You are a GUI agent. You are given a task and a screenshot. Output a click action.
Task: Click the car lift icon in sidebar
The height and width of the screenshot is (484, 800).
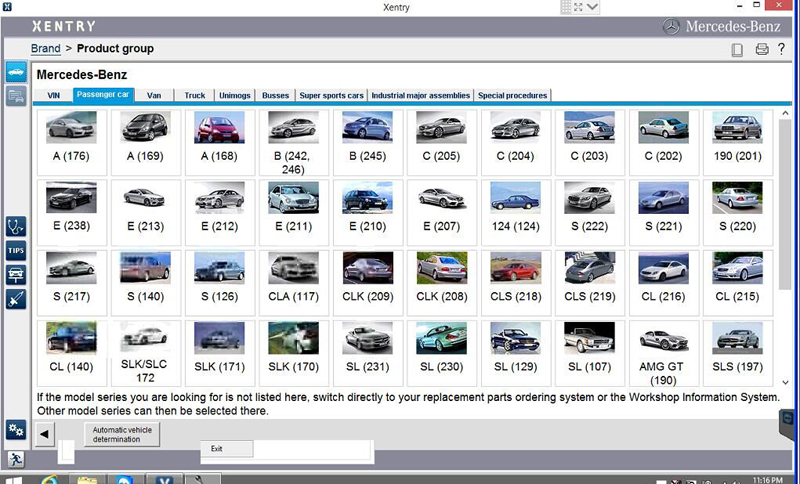click(x=16, y=275)
